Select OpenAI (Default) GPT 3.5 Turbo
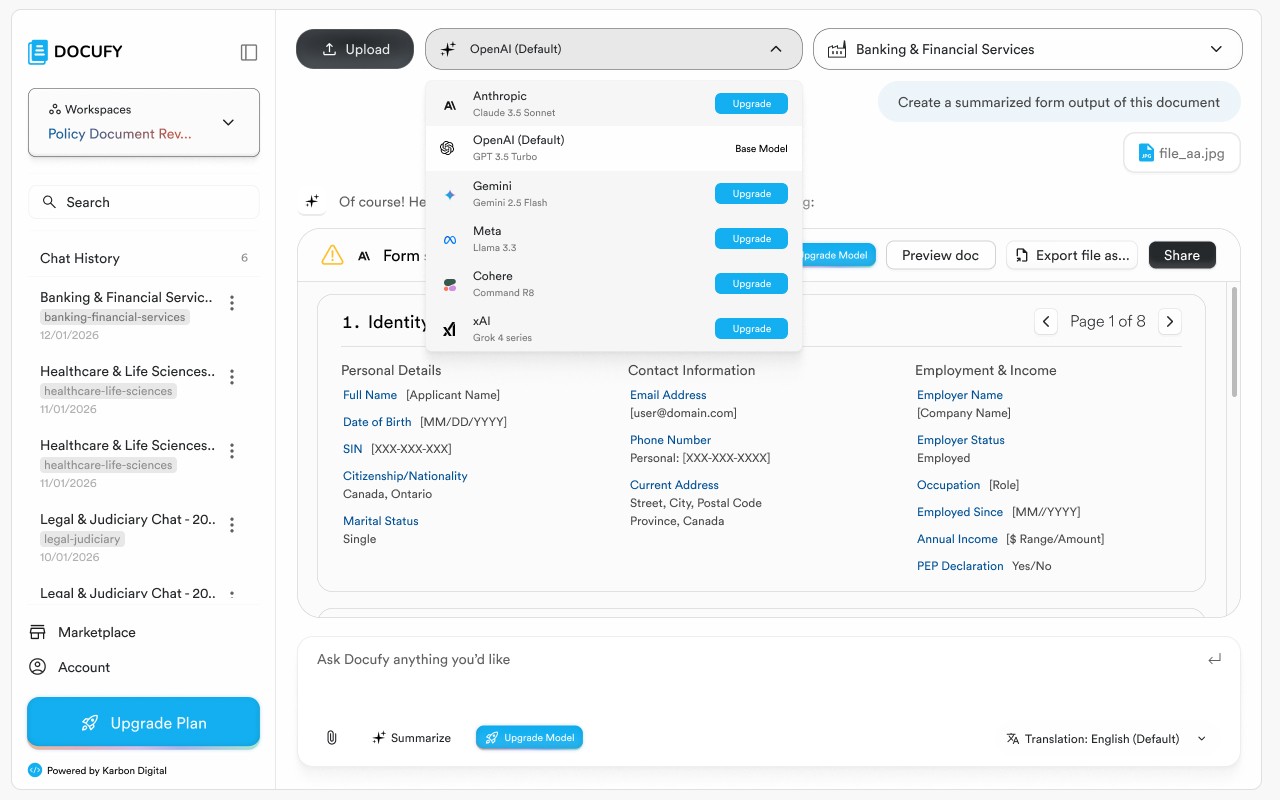This screenshot has height=800, width=1280. tap(614, 148)
